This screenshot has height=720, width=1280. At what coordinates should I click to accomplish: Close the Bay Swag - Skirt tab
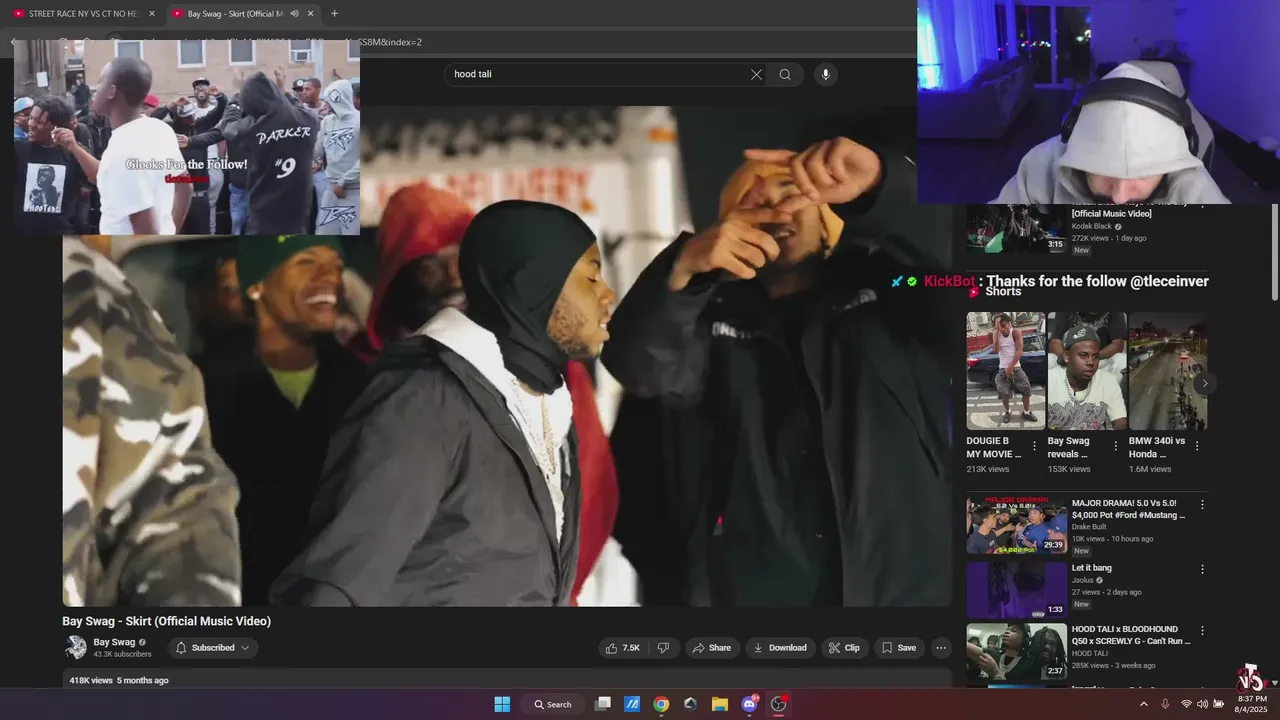pyautogui.click(x=310, y=14)
